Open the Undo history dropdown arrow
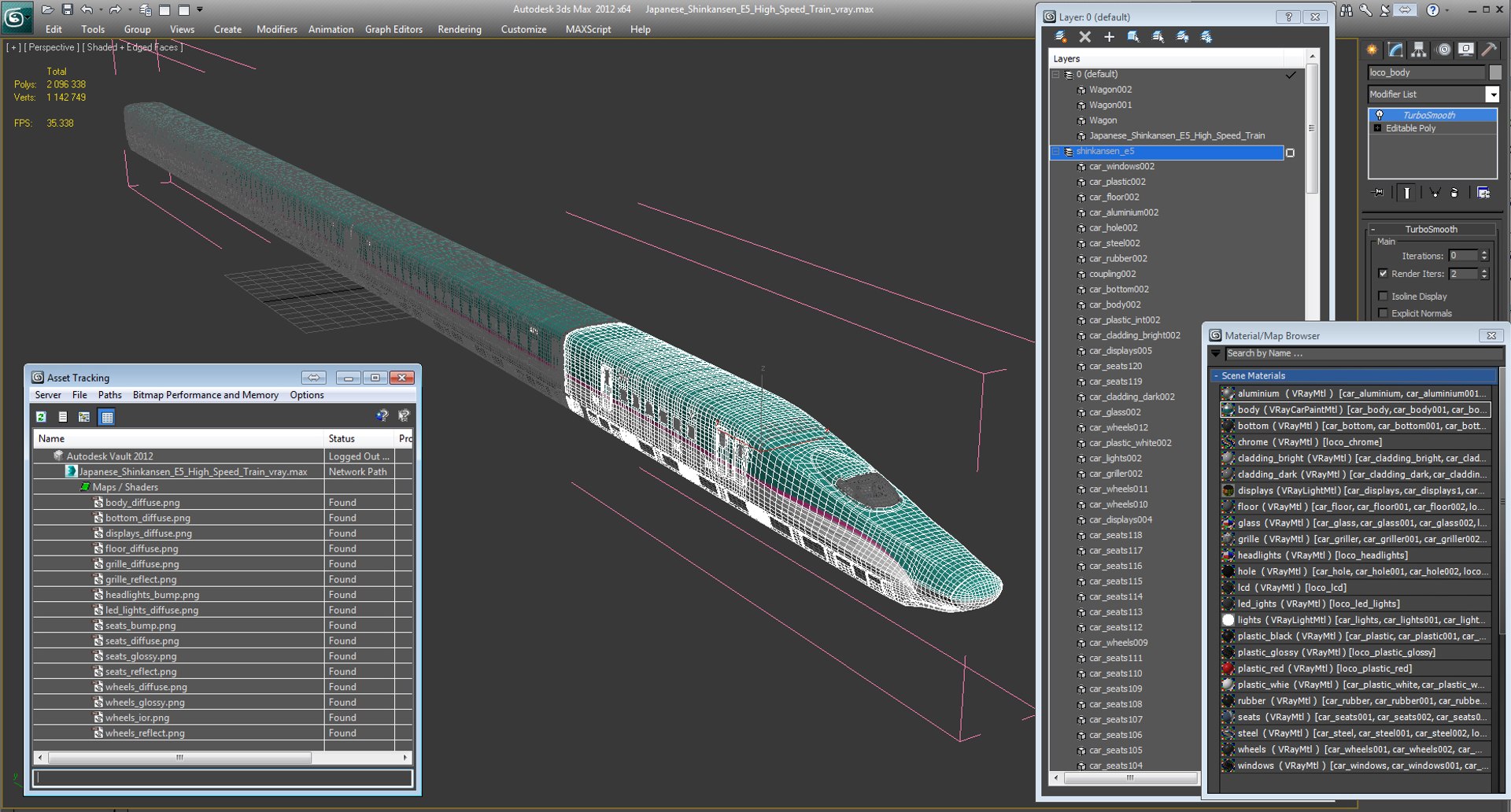 pyautogui.click(x=100, y=9)
